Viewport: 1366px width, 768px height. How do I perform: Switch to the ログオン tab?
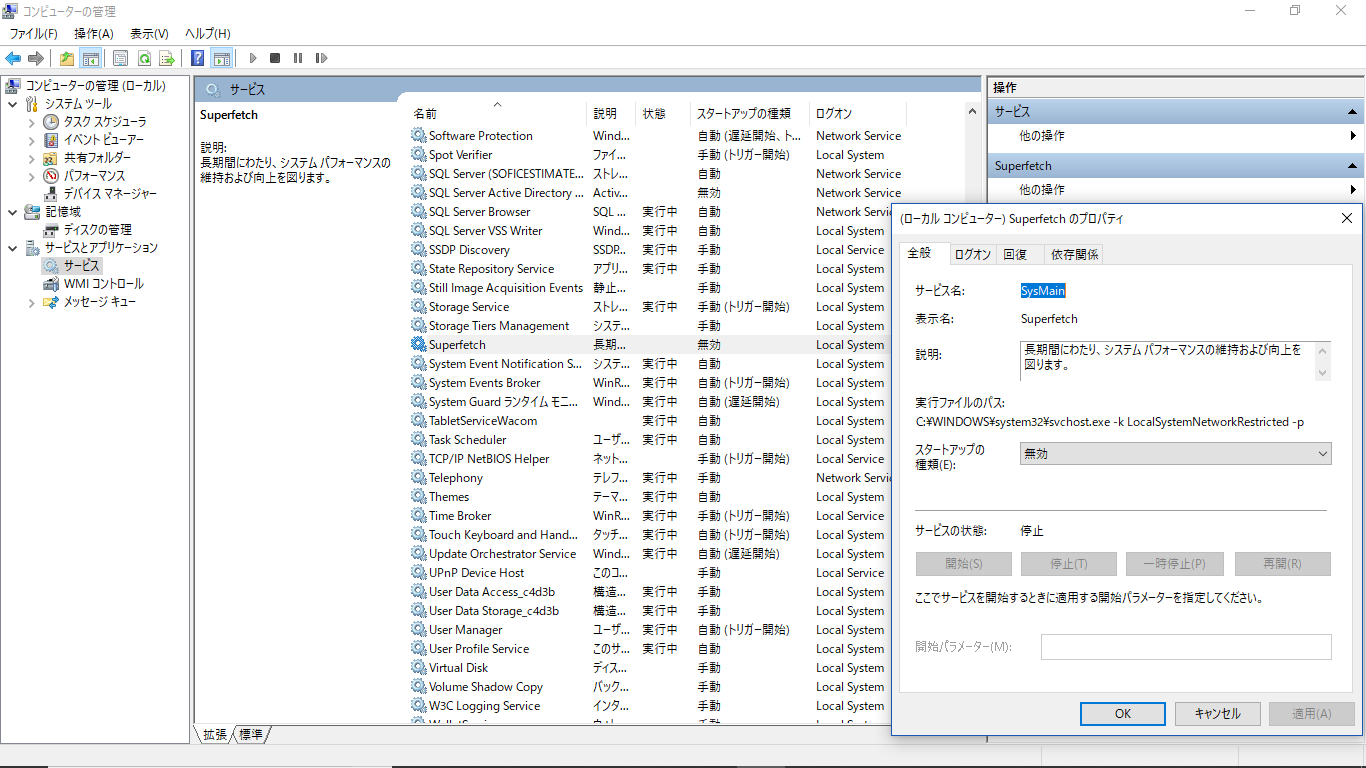point(972,254)
